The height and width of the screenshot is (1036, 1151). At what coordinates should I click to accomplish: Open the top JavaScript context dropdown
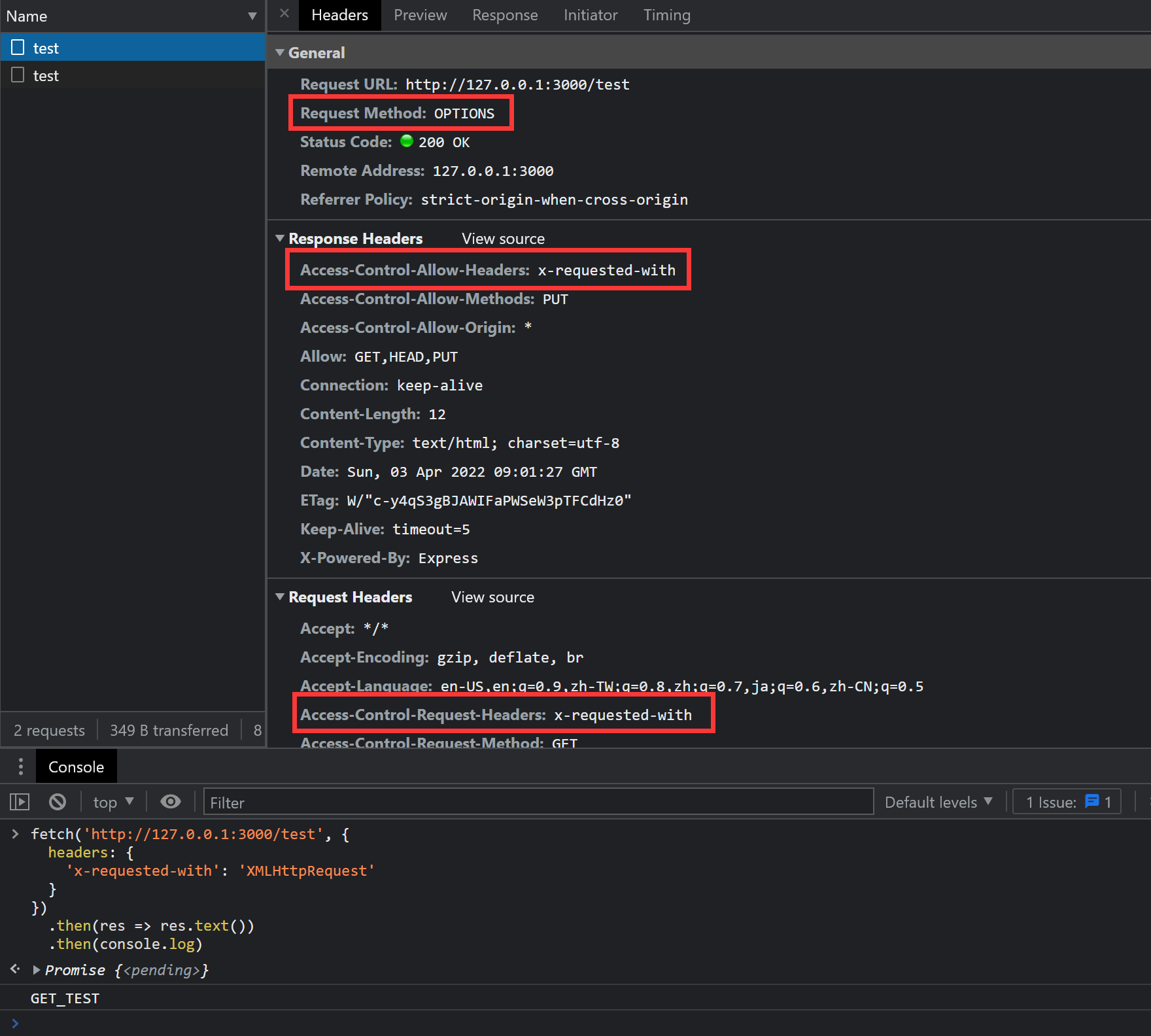[x=113, y=802]
